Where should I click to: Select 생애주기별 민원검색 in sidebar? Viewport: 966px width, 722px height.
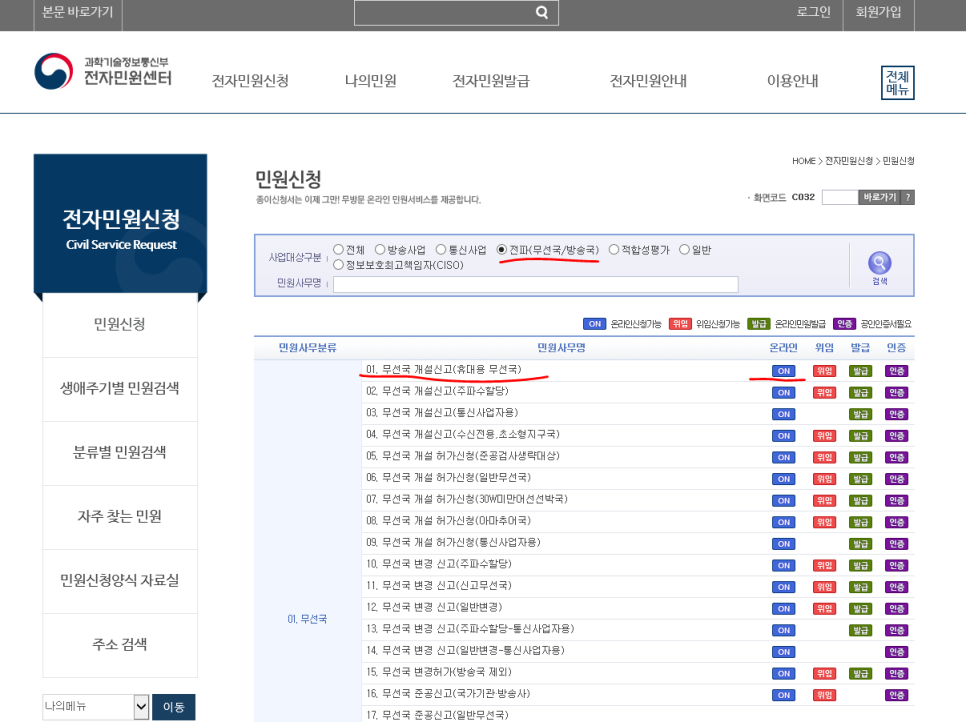(x=120, y=389)
